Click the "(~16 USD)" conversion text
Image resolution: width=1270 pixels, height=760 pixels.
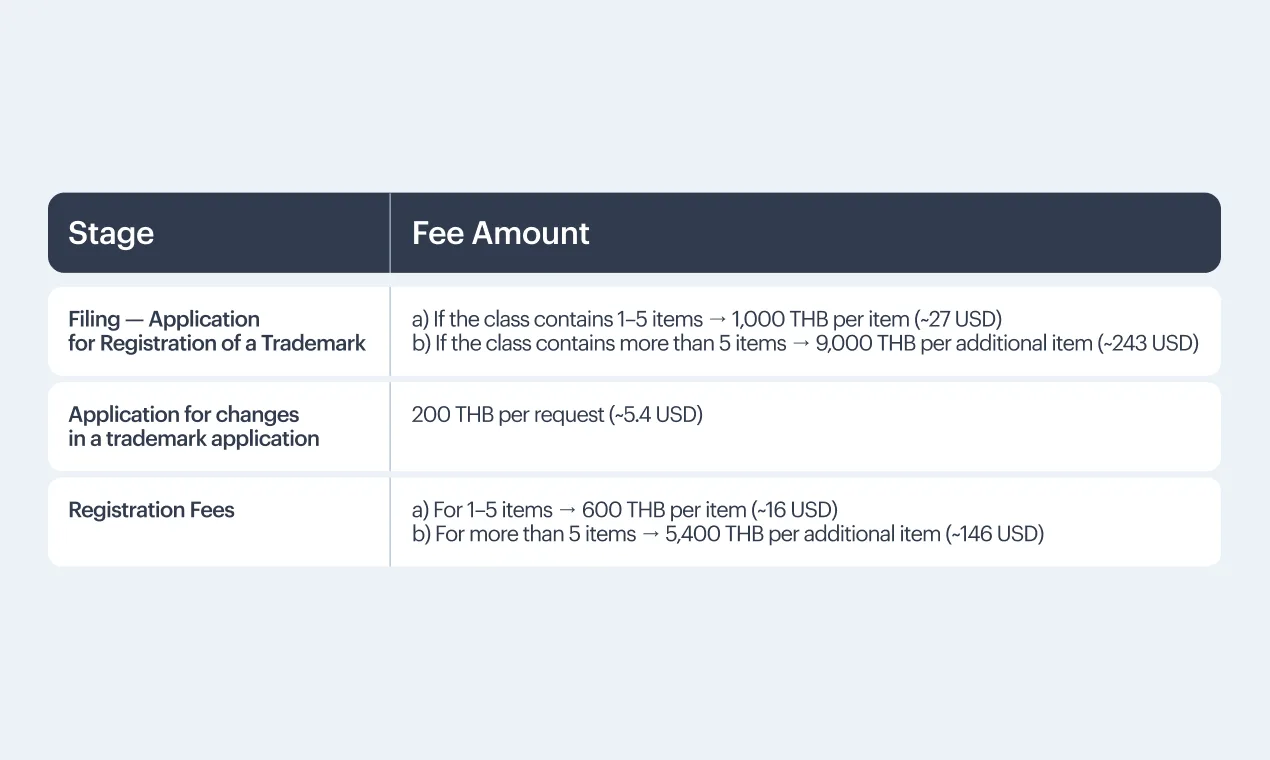794,510
